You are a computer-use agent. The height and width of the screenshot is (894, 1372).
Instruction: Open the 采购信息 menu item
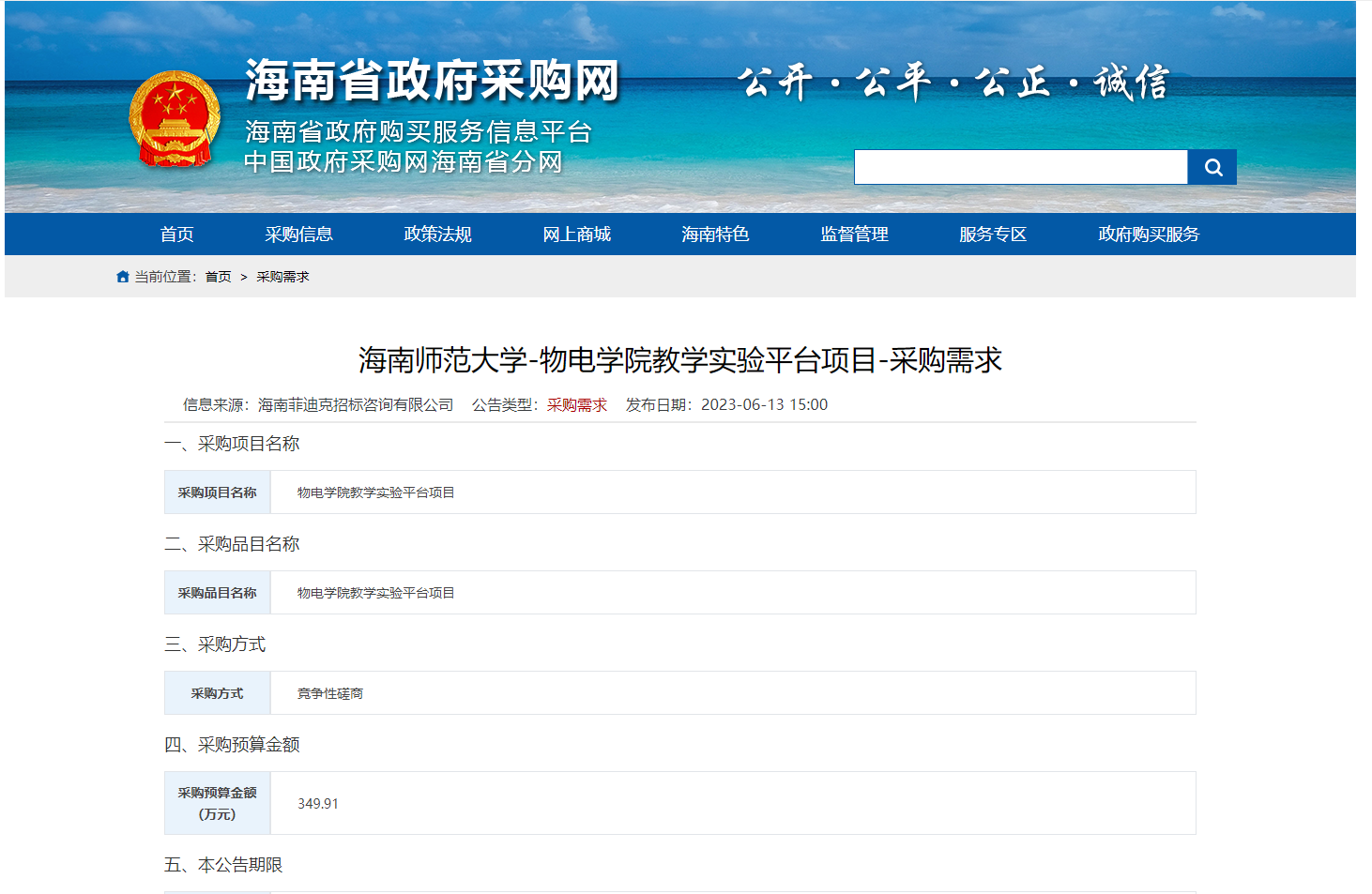click(x=298, y=235)
